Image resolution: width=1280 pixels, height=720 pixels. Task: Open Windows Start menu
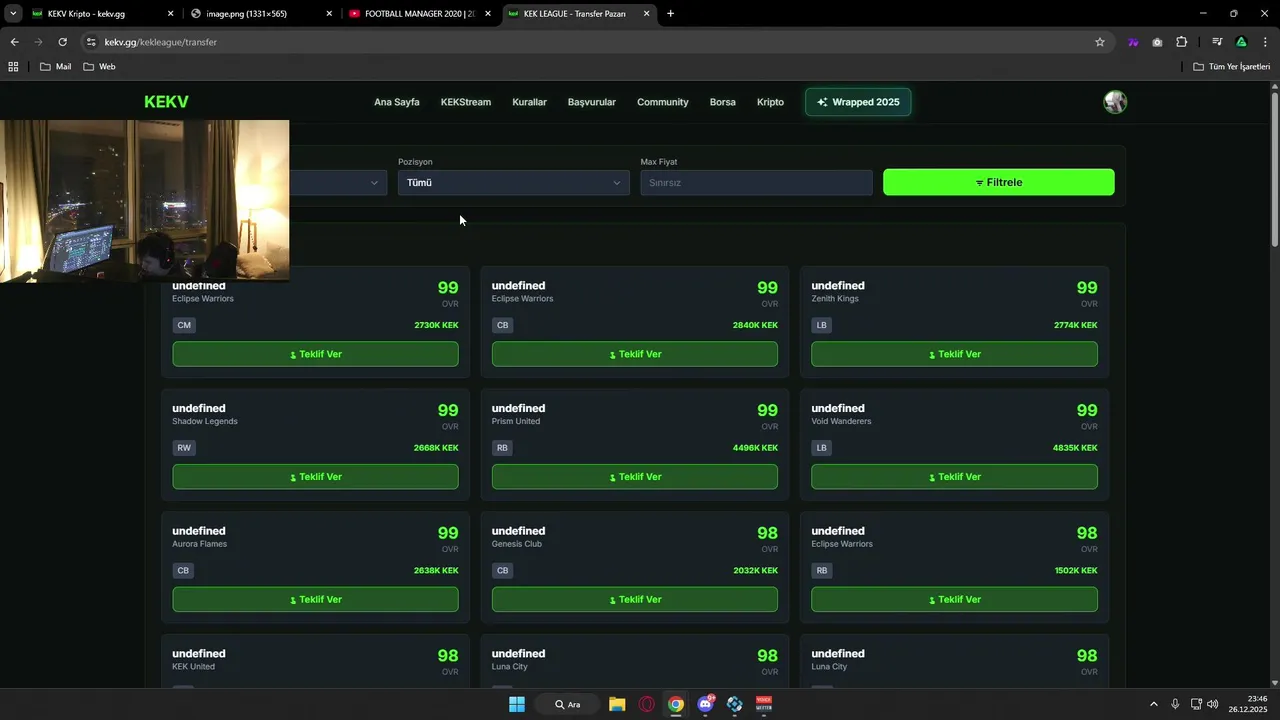click(517, 704)
